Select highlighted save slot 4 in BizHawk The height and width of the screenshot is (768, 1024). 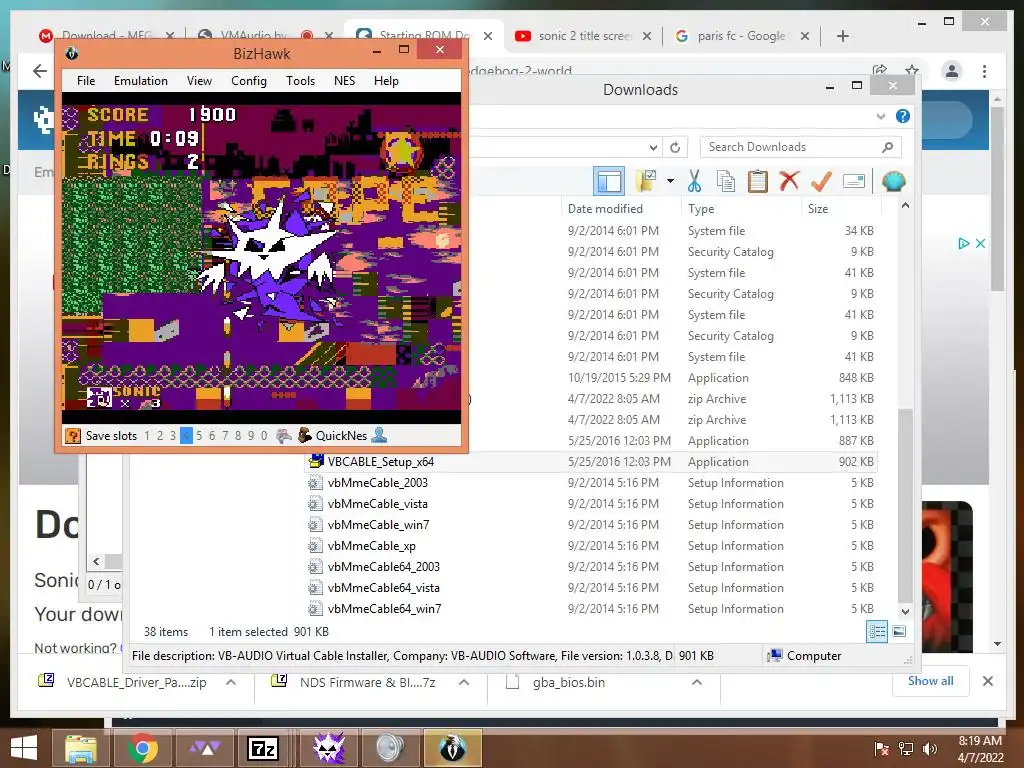click(186, 436)
